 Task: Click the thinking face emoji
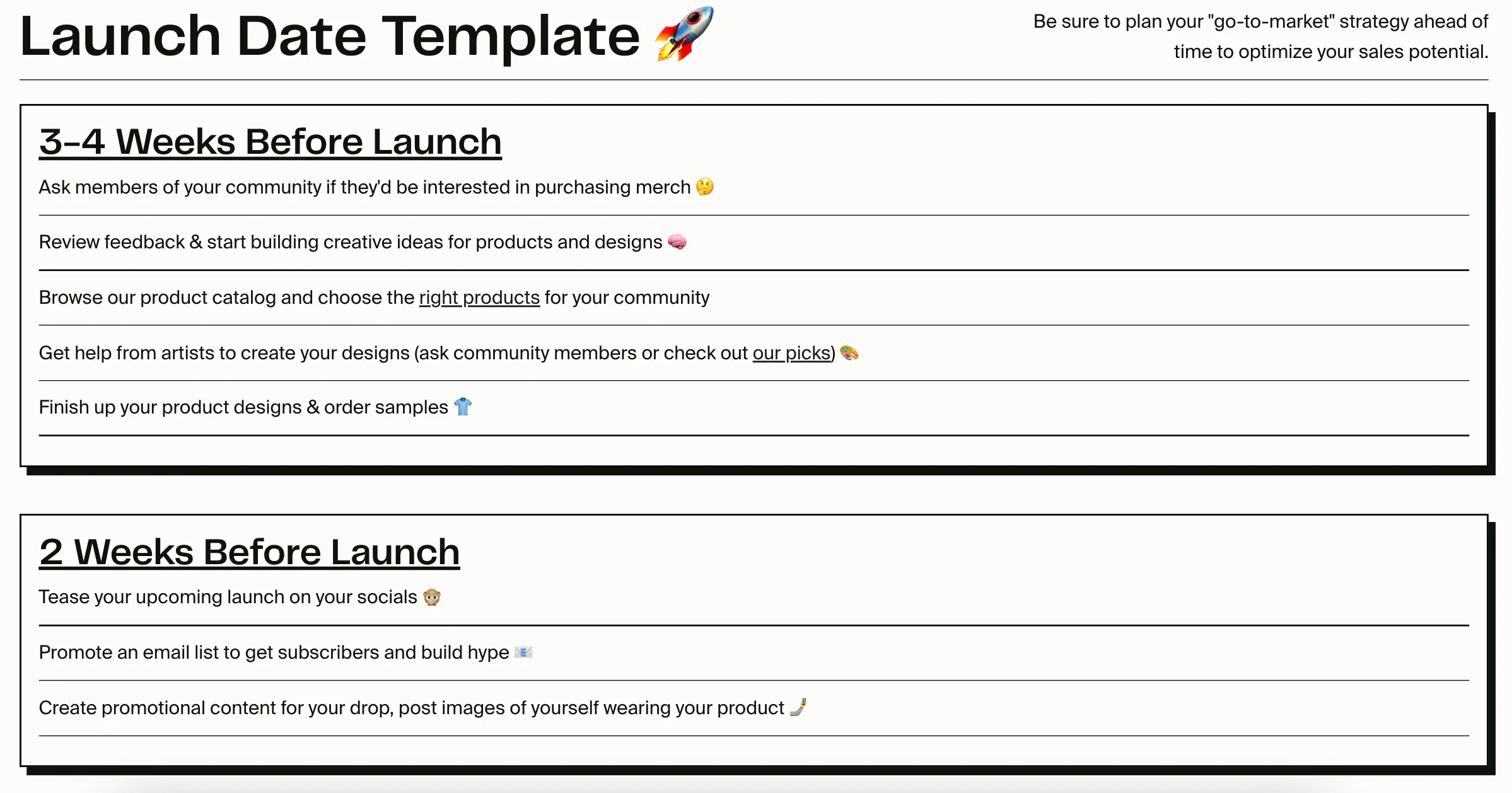[705, 187]
